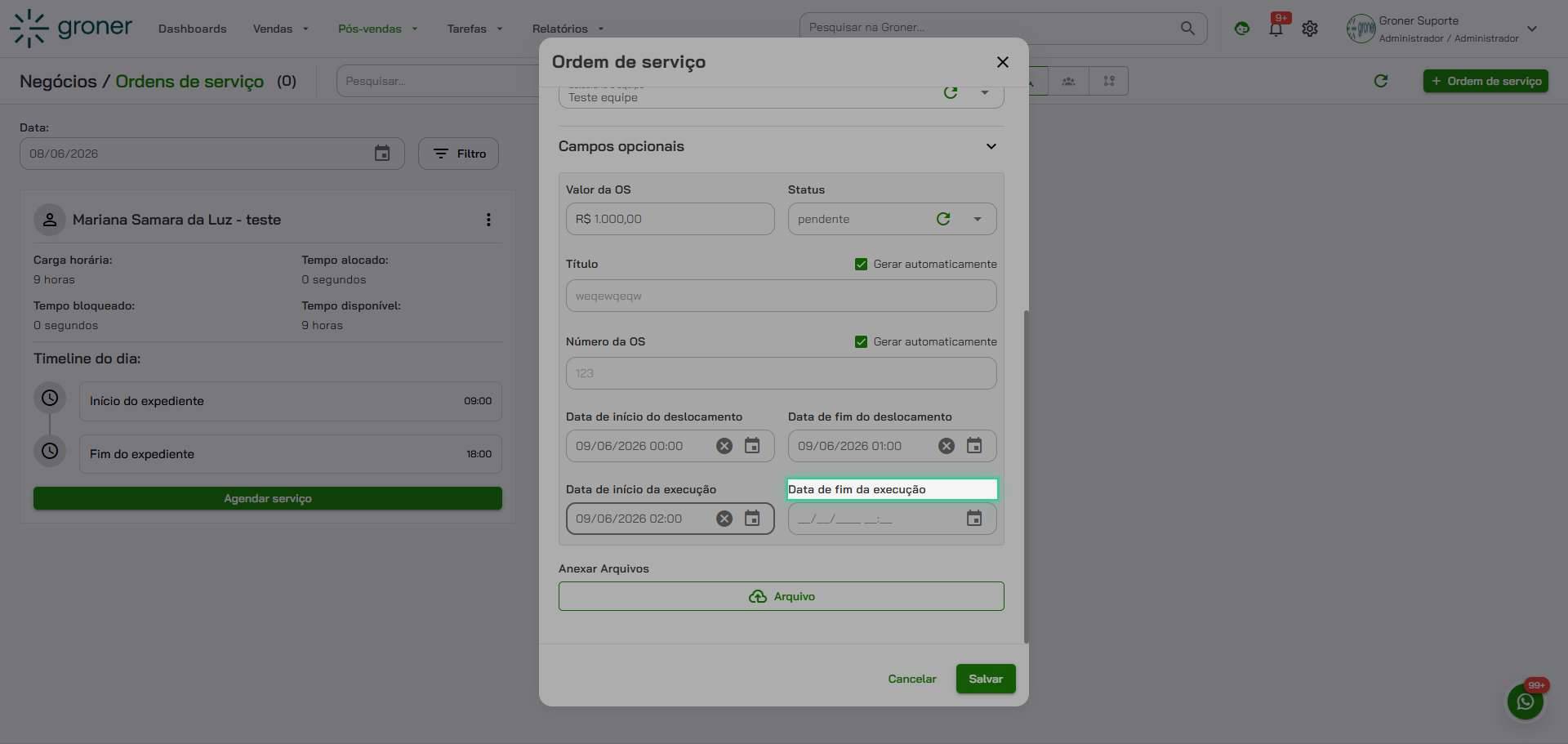Switch to the team view icon in the toolbar
Image resolution: width=1568 pixels, height=744 pixels.
coord(1068,81)
